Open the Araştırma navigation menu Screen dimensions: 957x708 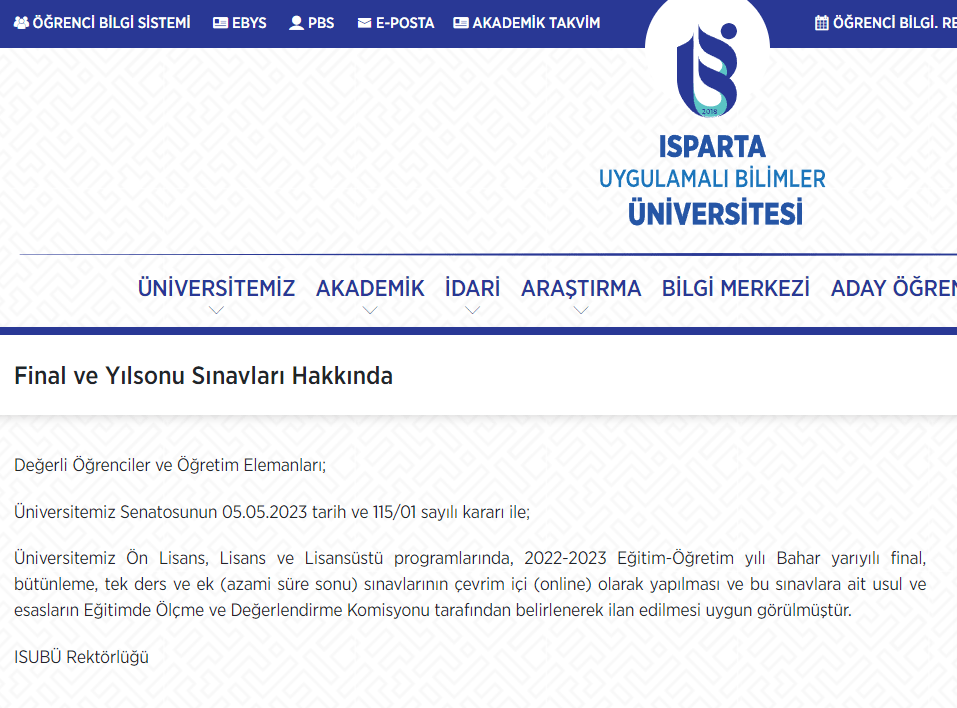click(x=581, y=288)
